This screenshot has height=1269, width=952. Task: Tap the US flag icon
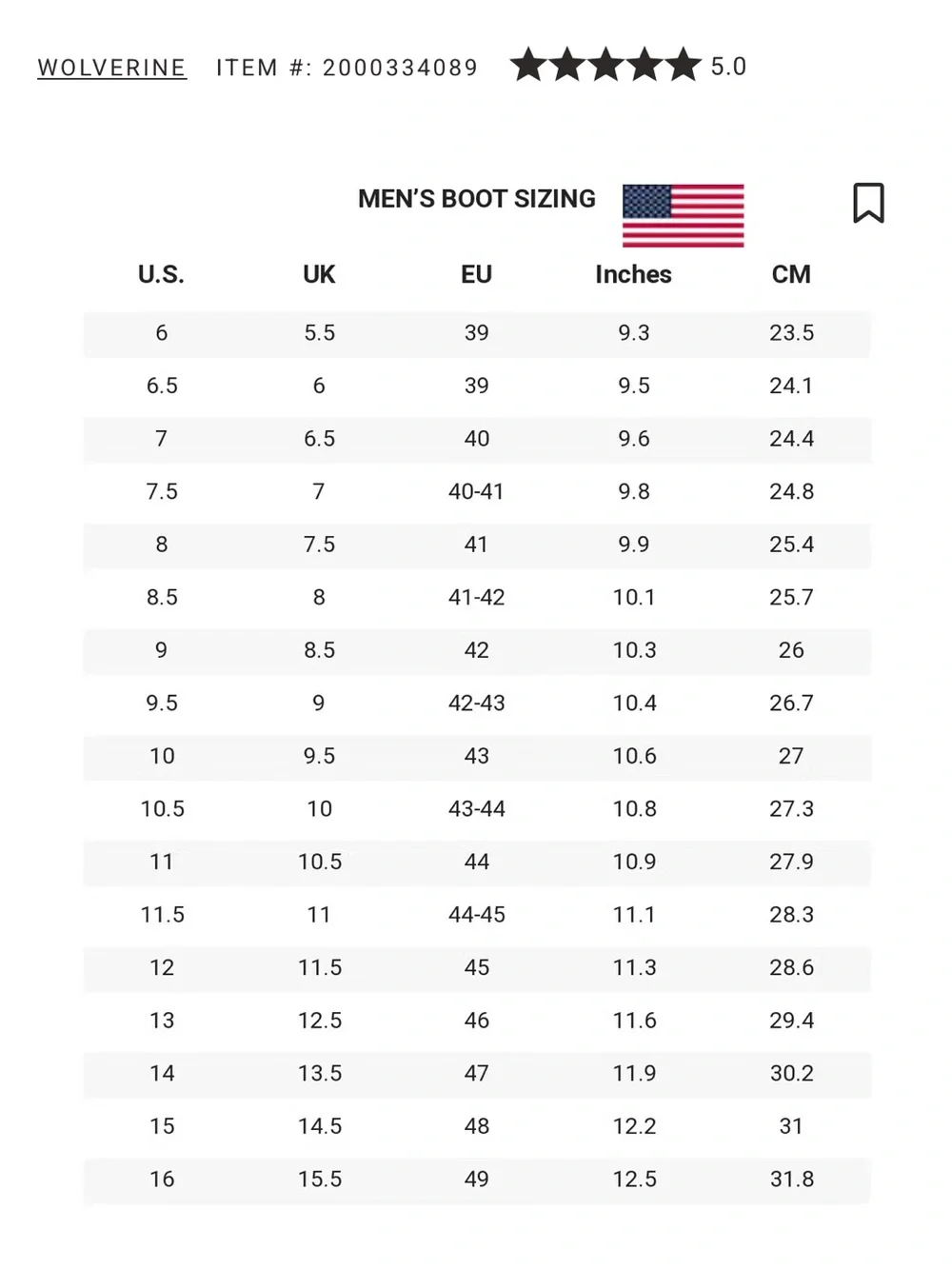(683, 216)
